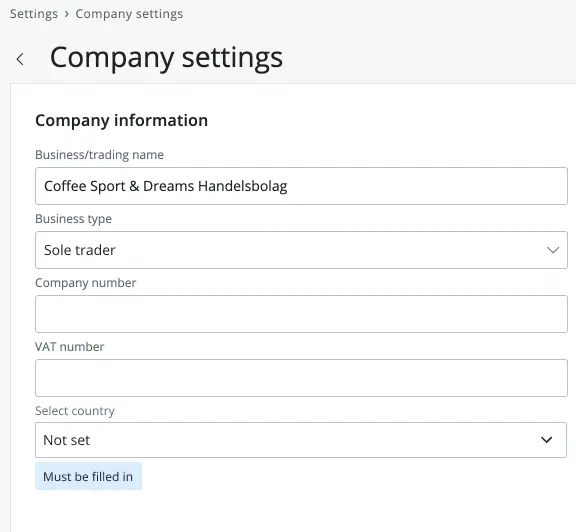Image resolution: width=576 pixels, height=532 pixels.
Task: Click the Business type label
Action: point(73,219)
